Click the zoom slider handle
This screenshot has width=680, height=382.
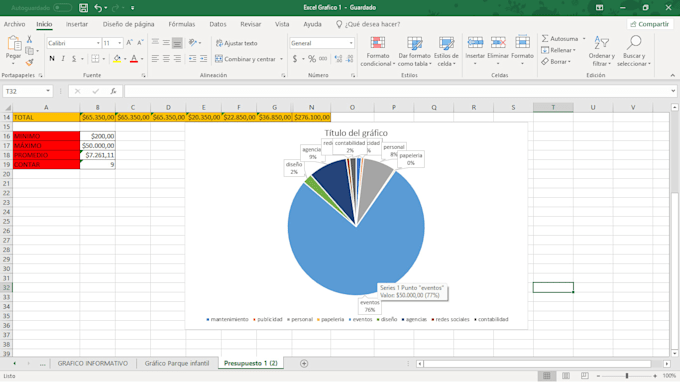(627, 375)
